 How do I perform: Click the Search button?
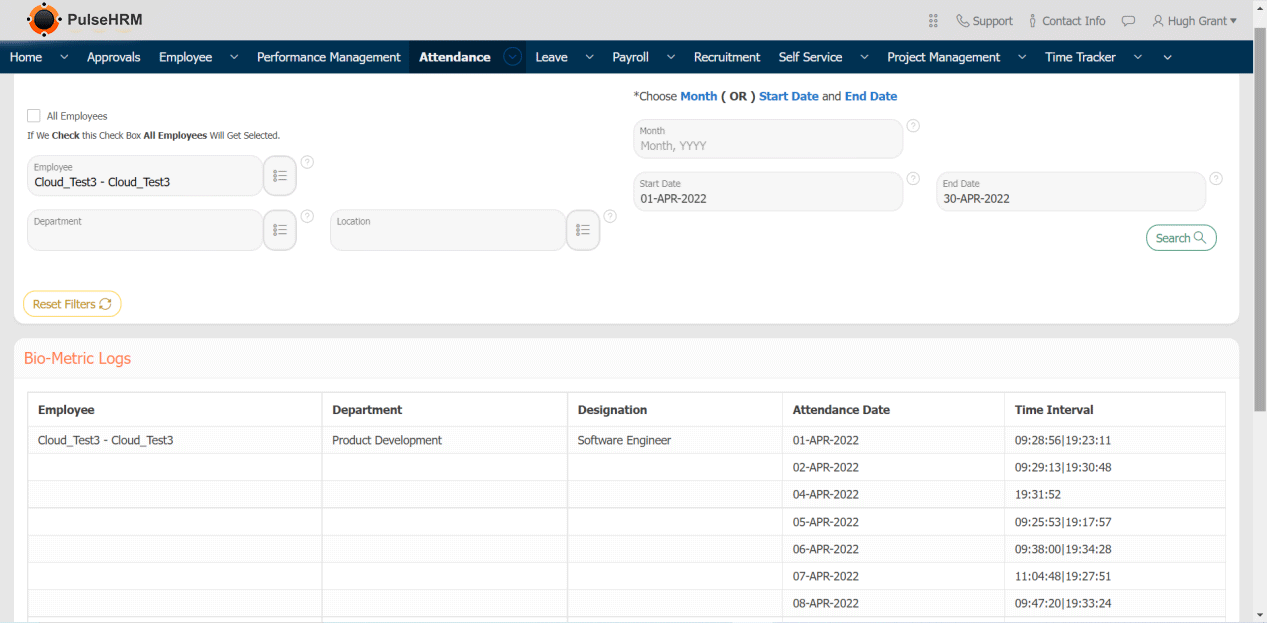tap(1181, 238)
